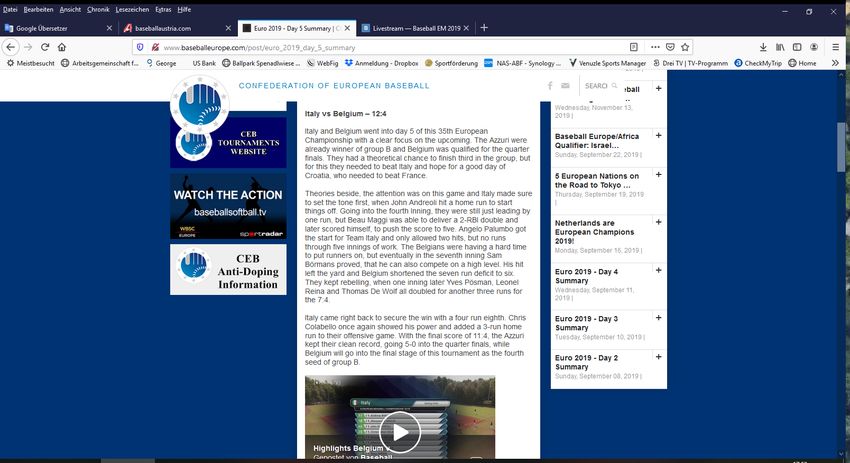Open the WebFig bookmark
Viewport: 850px width, 463px height.
(x=323, y=63)
